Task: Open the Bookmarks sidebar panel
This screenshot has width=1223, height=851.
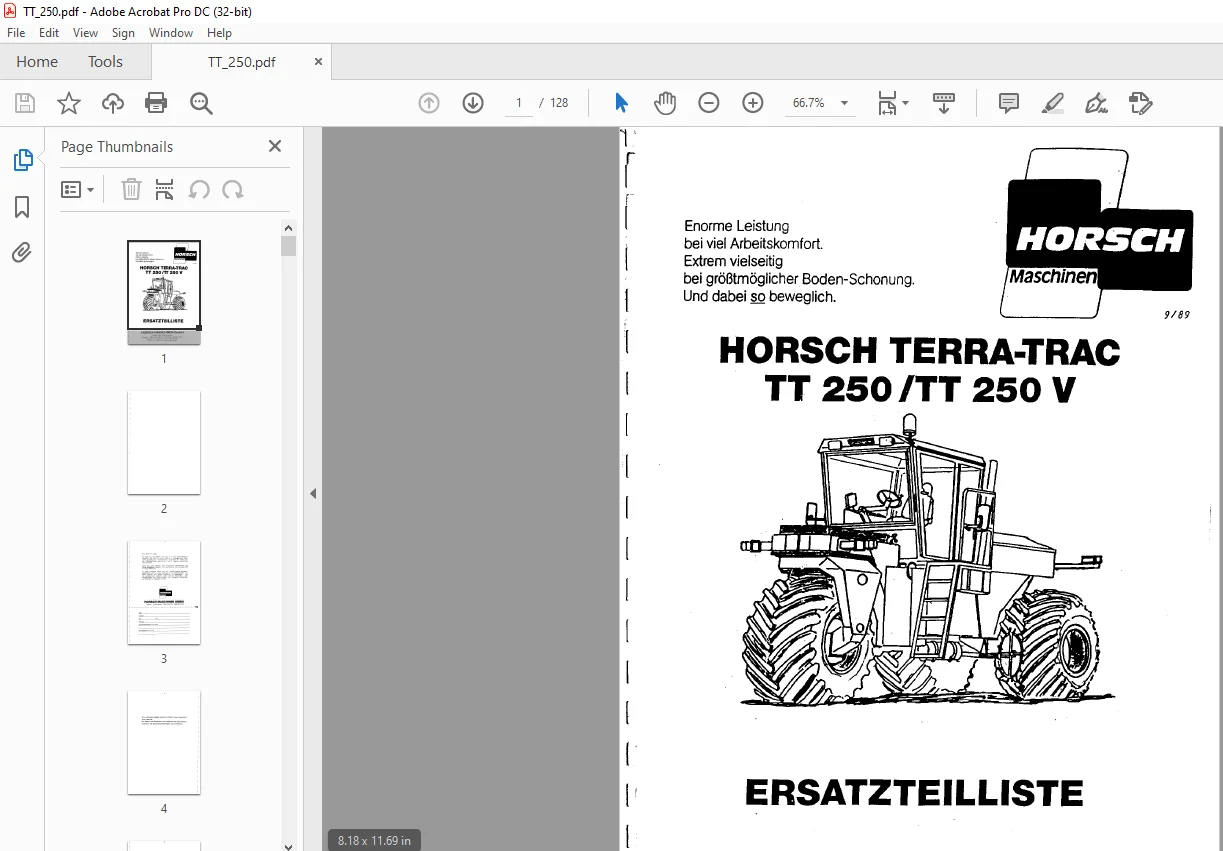Action: pyautogui.click(x=22, y=207)
